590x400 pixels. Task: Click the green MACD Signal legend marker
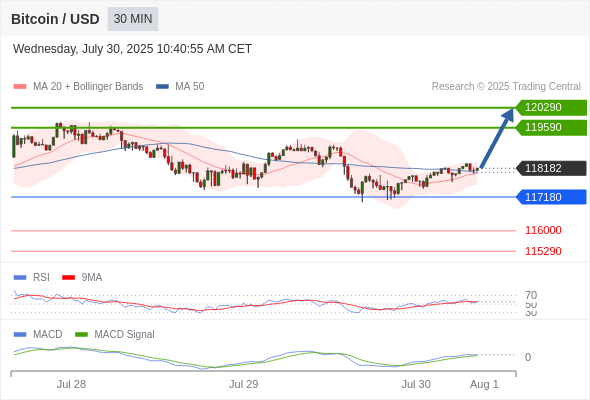click(81, 335)
